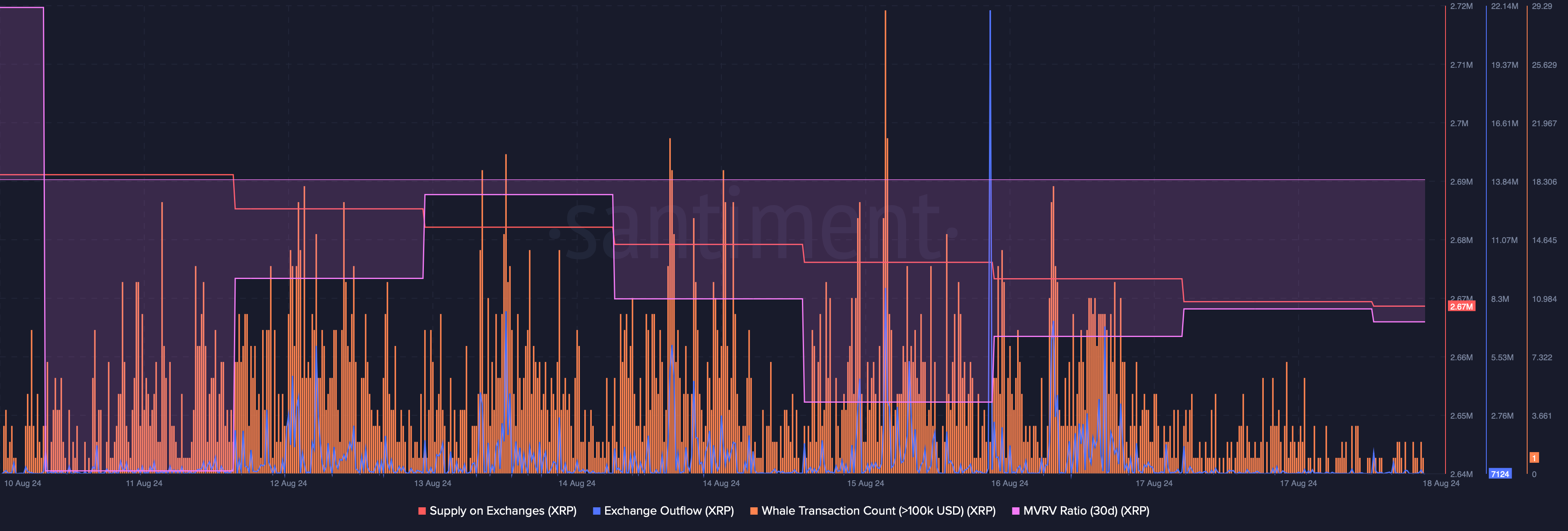Click the 16.61M outflow axis label
This screenshot has width=1568, height=531.
click(x=1505, y=124)
